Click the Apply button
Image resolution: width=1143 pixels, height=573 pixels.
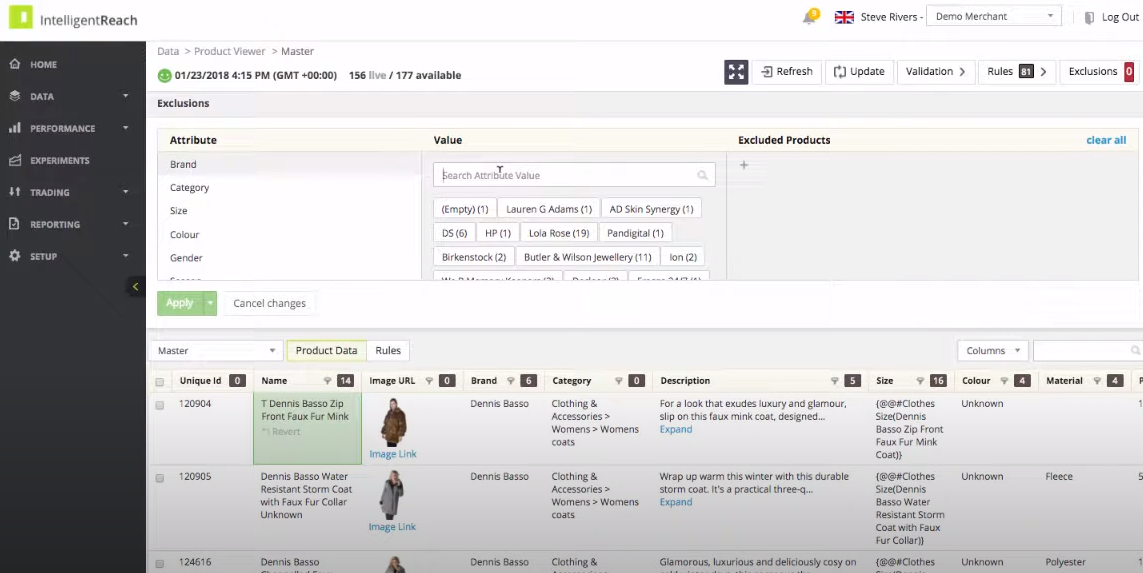179,303
